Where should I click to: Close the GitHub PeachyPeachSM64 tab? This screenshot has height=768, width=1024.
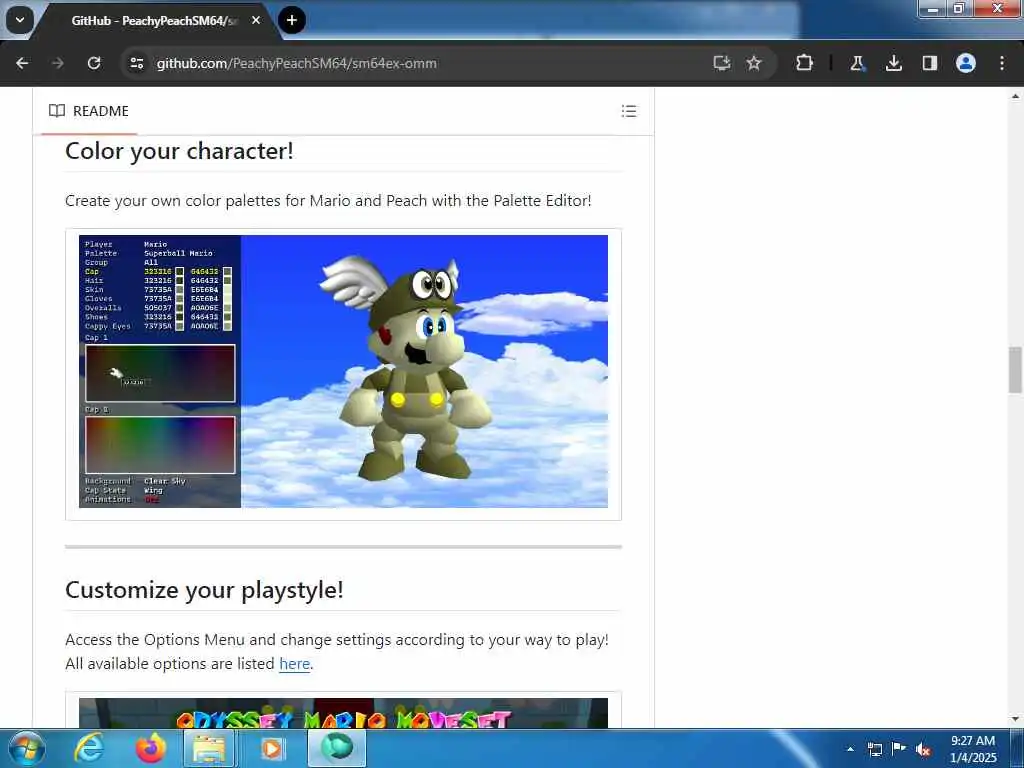click(256, 20)
